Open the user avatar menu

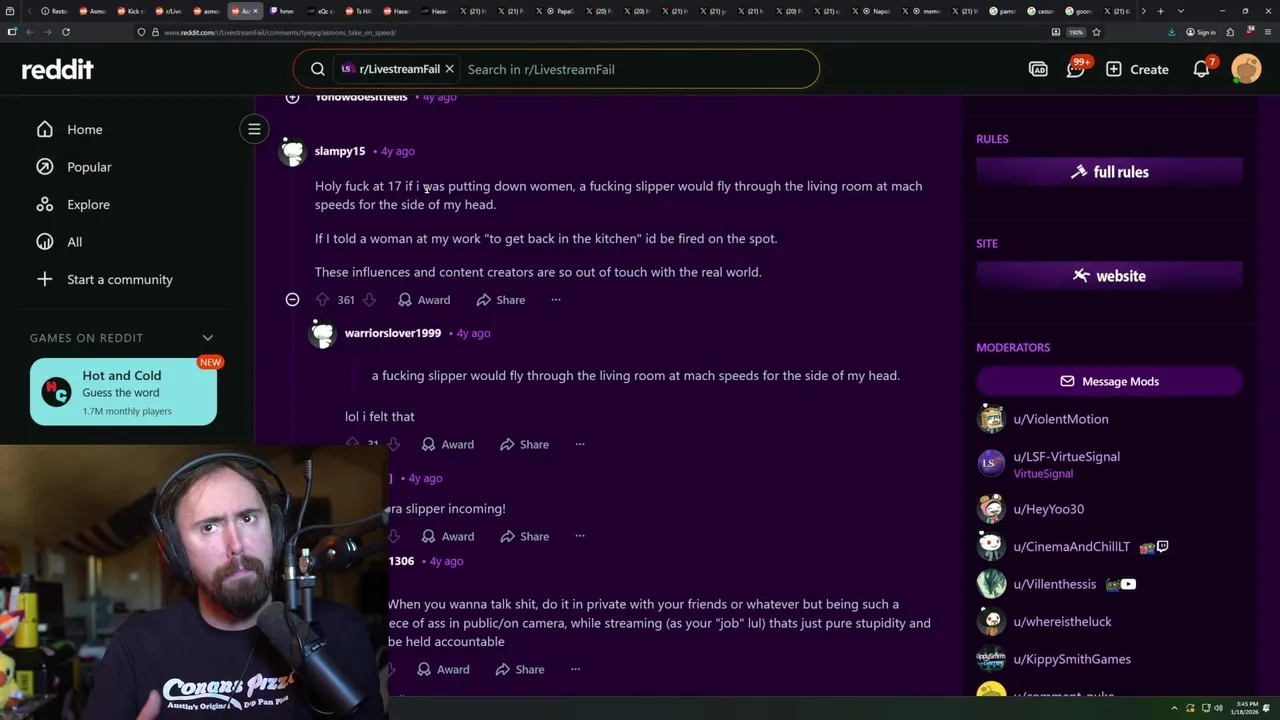(1246, 69)
